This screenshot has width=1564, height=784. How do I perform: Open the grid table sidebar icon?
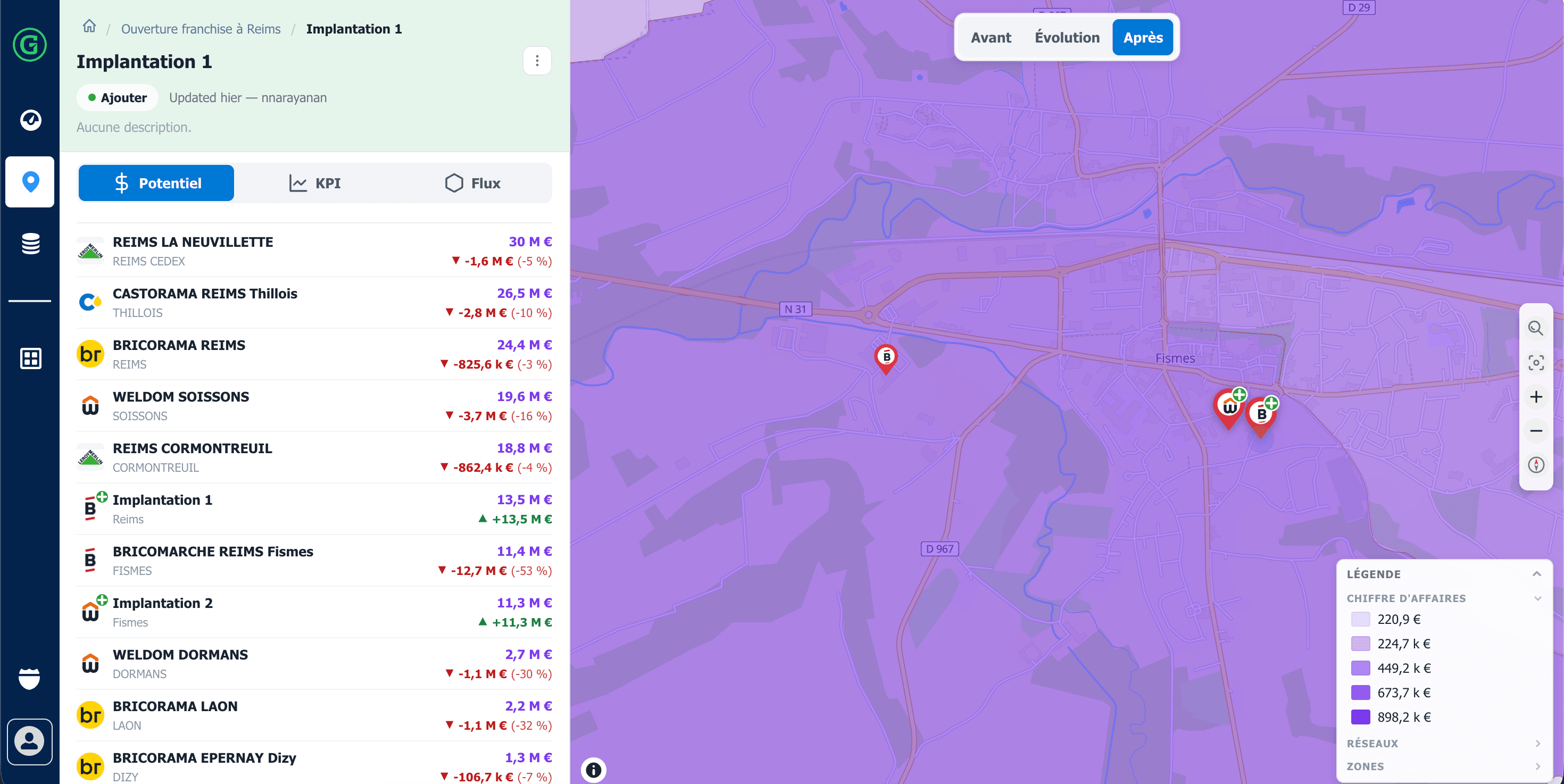tap(30, 358)
